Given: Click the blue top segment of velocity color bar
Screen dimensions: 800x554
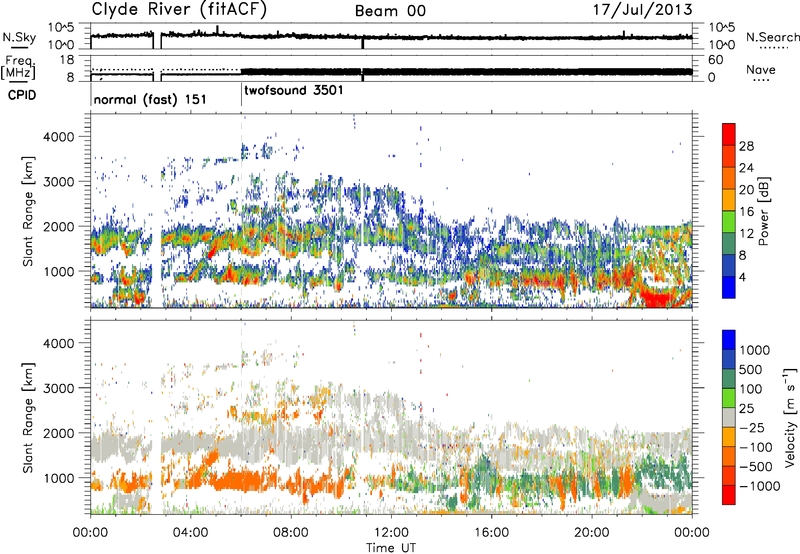Looking at the screenshot, I should coord(729,340).
